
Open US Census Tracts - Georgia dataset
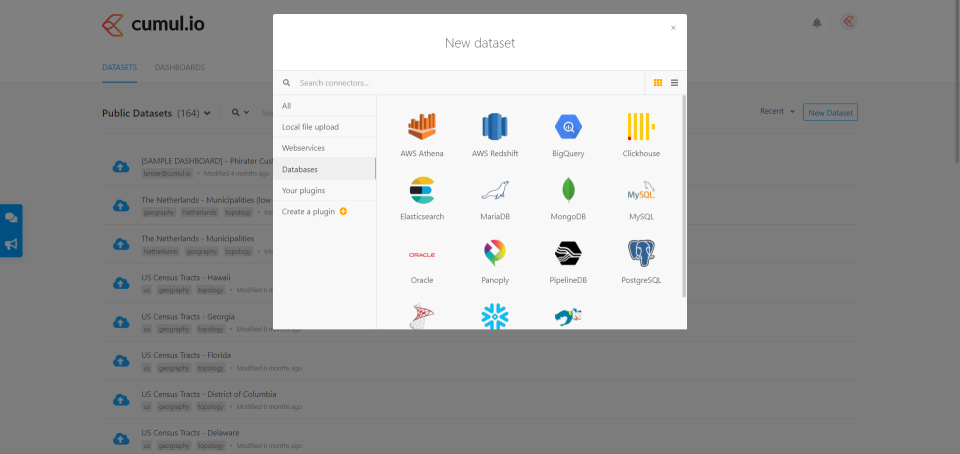pos(188,316)
